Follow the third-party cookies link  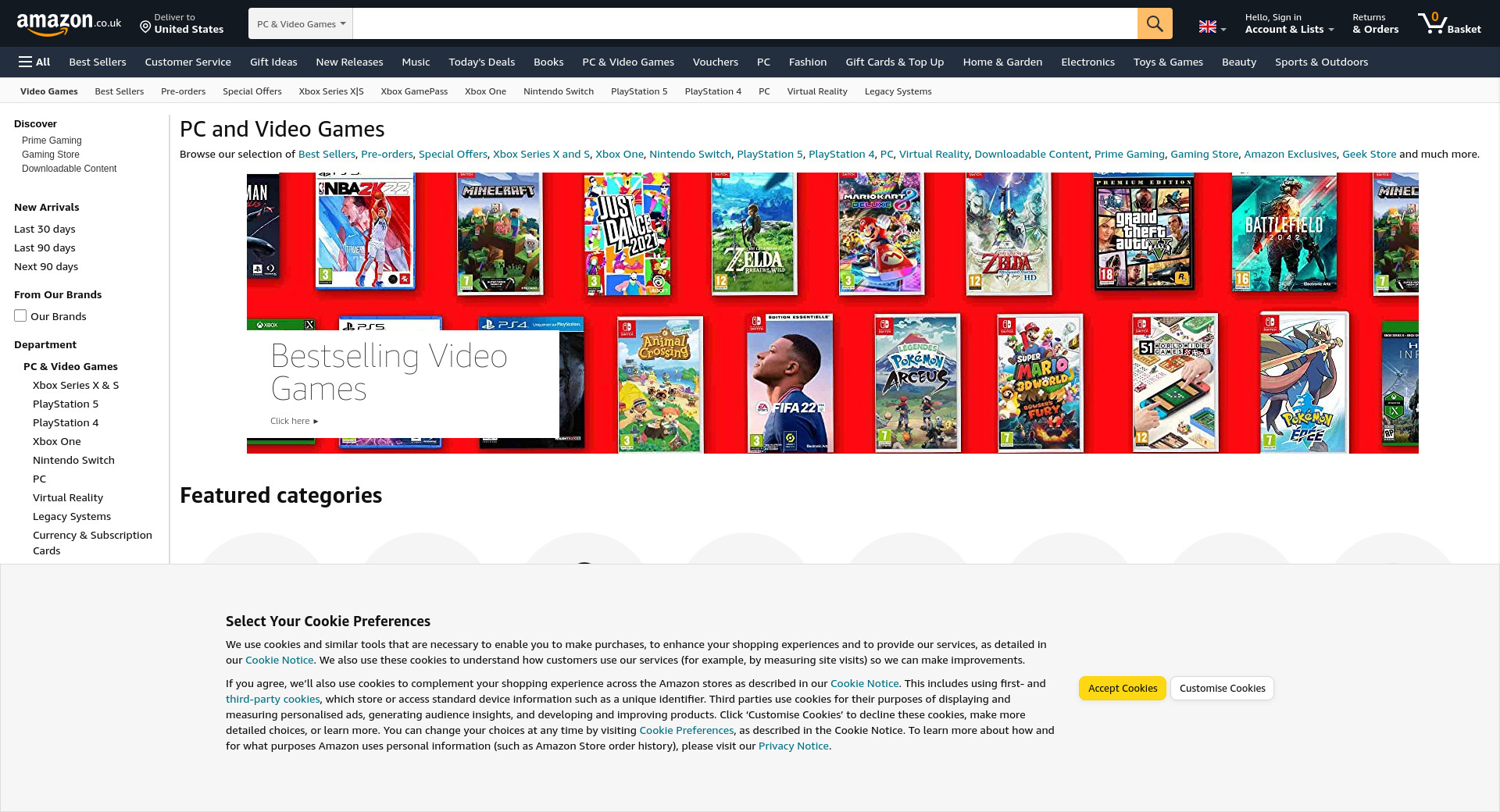pyautogui.click(x=273, y=699)
